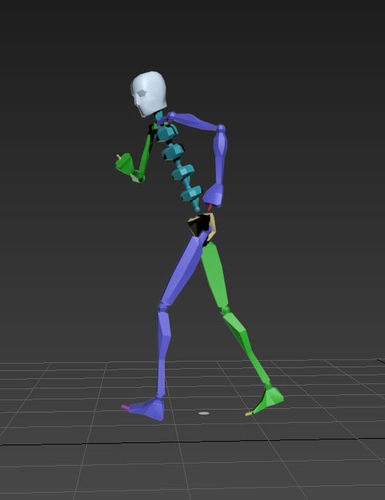Select the teal neck bone below the head
Viewport: 385px width, 500px height.
pos(159,116)
